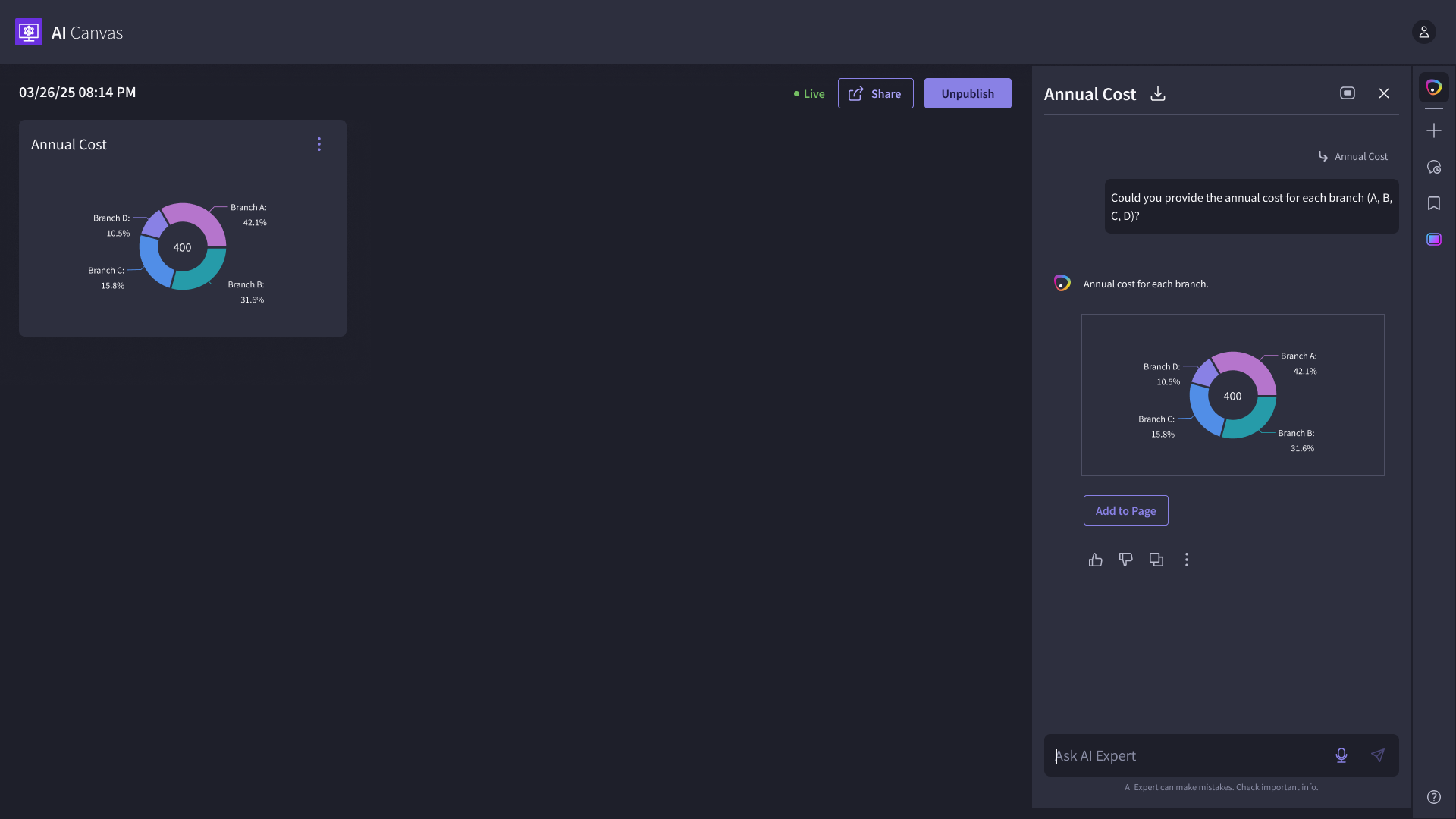Click the send message arrow icon
The height and width of the screenshot is (819, 1456).
[1378, 755]
